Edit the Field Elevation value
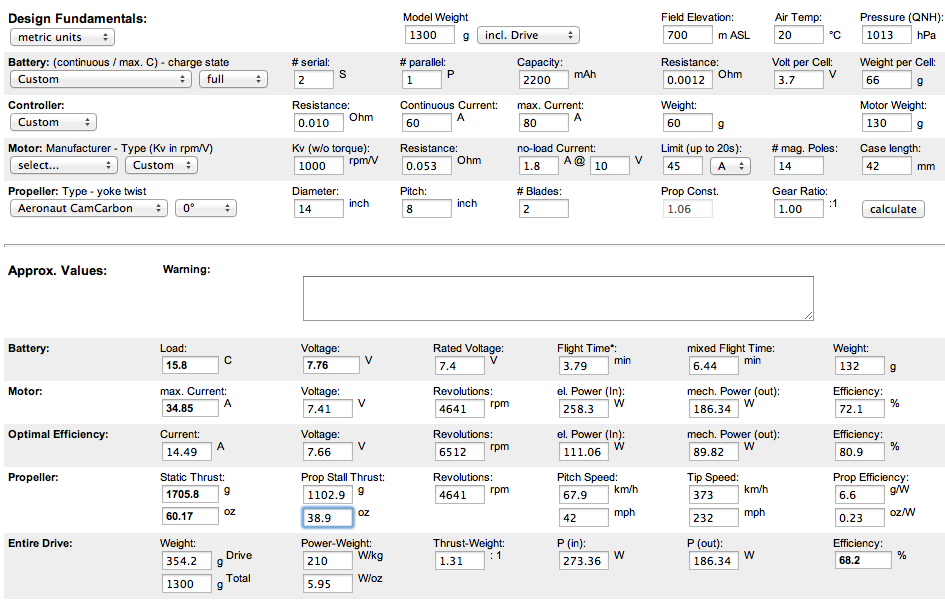Image resolution: width=945 pixels, height=609 pixels. (687, 36)
